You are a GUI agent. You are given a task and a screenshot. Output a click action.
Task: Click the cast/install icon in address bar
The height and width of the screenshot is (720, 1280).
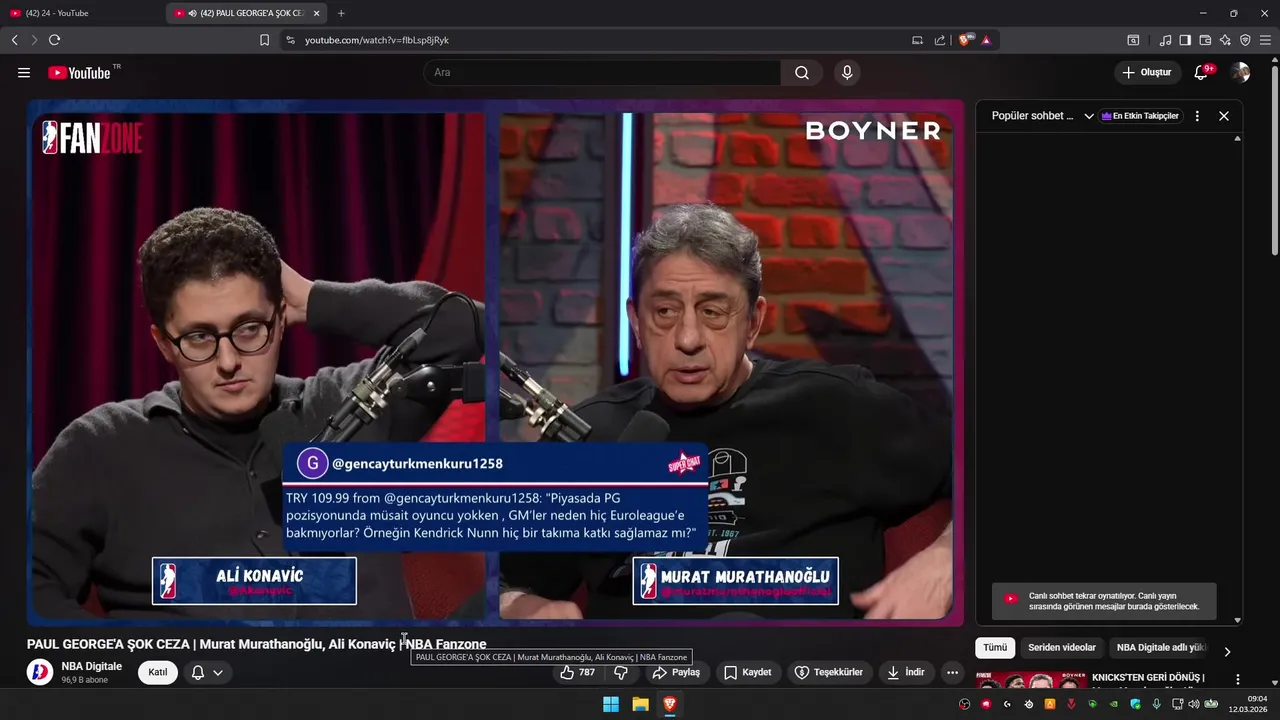[917, 40]
